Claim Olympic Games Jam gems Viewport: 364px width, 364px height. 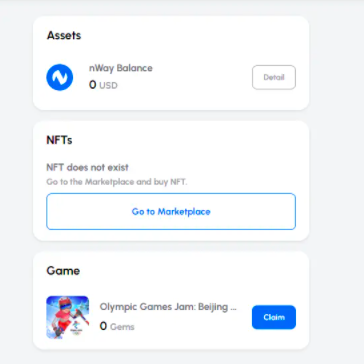coord(274,317)
